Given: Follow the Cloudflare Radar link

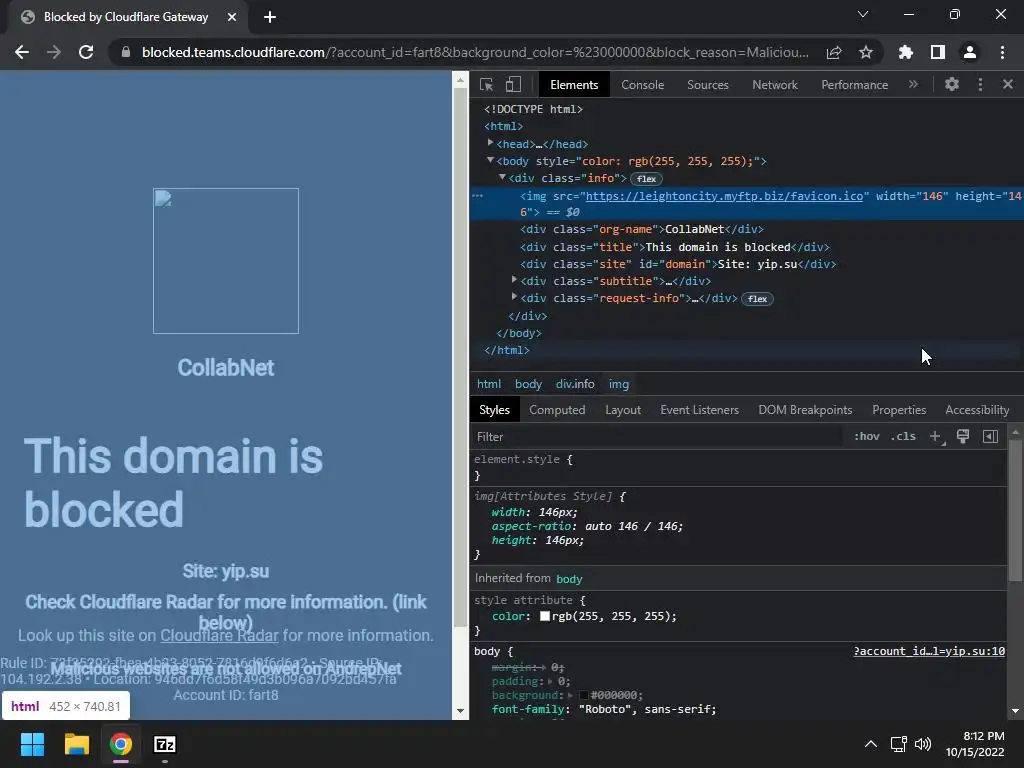Looking at the screenshot, I should click(219, 635).
